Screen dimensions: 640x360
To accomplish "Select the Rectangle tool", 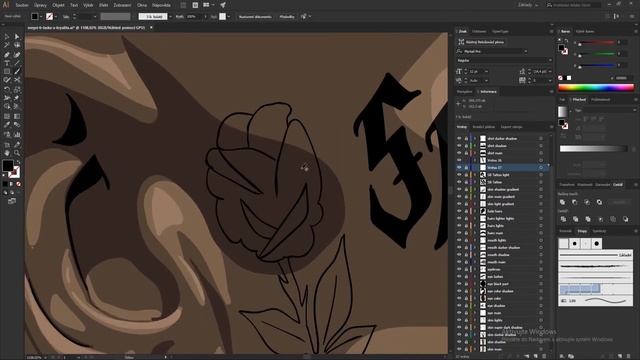I will pyautogui.click(x=7, y=71).
